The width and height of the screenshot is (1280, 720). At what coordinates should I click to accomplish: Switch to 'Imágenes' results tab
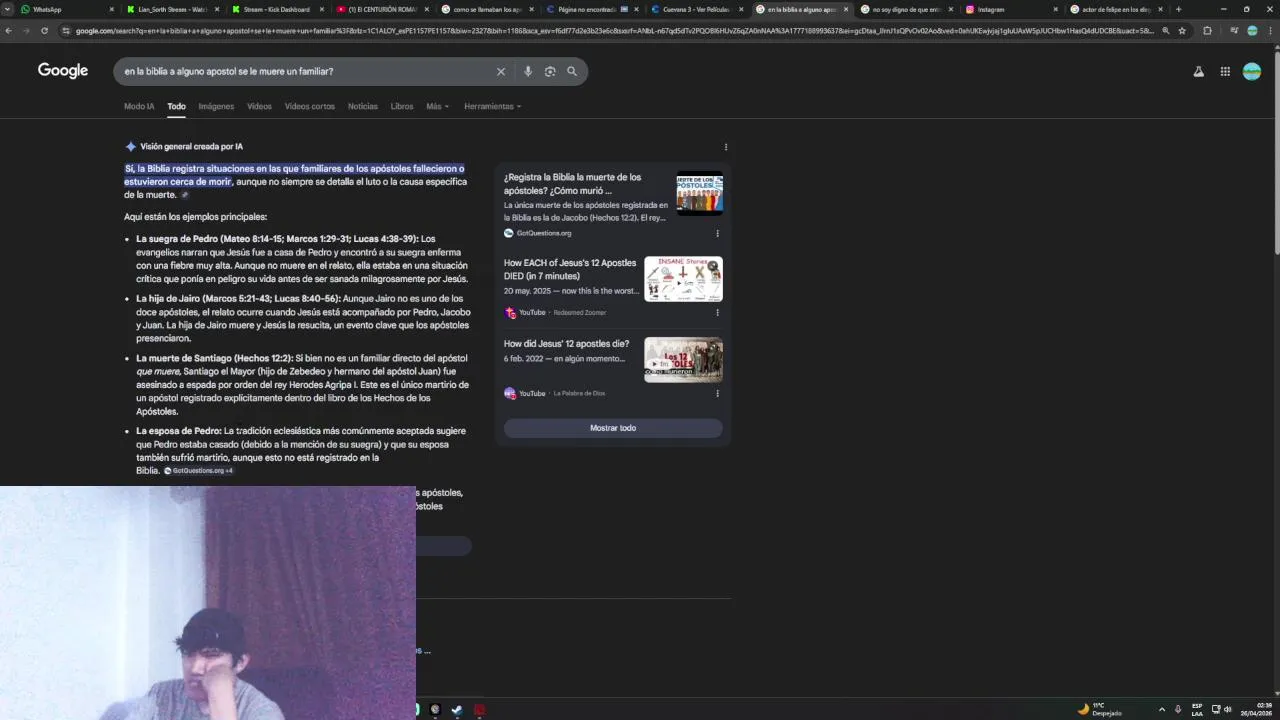tap(216, 106)
